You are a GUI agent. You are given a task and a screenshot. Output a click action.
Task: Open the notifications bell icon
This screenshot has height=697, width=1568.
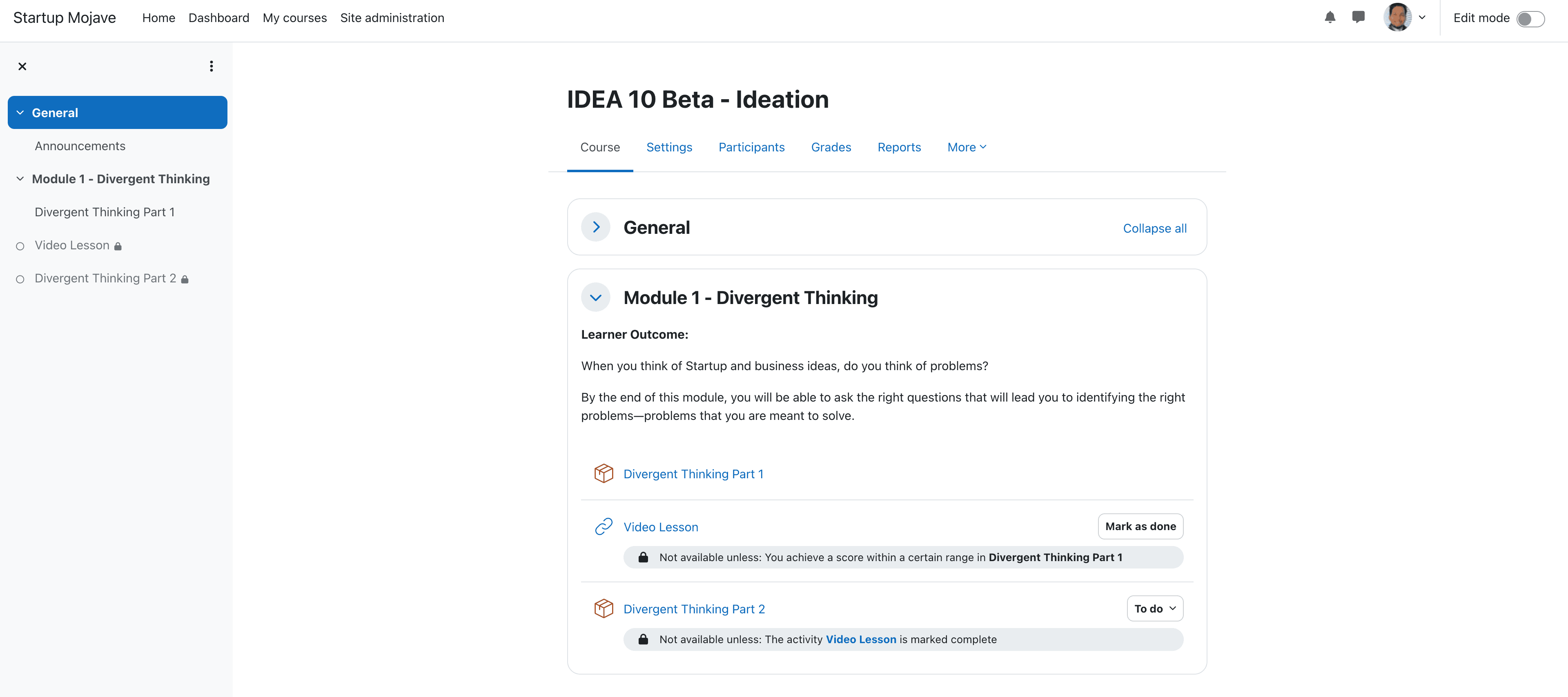click(1330, 18)
